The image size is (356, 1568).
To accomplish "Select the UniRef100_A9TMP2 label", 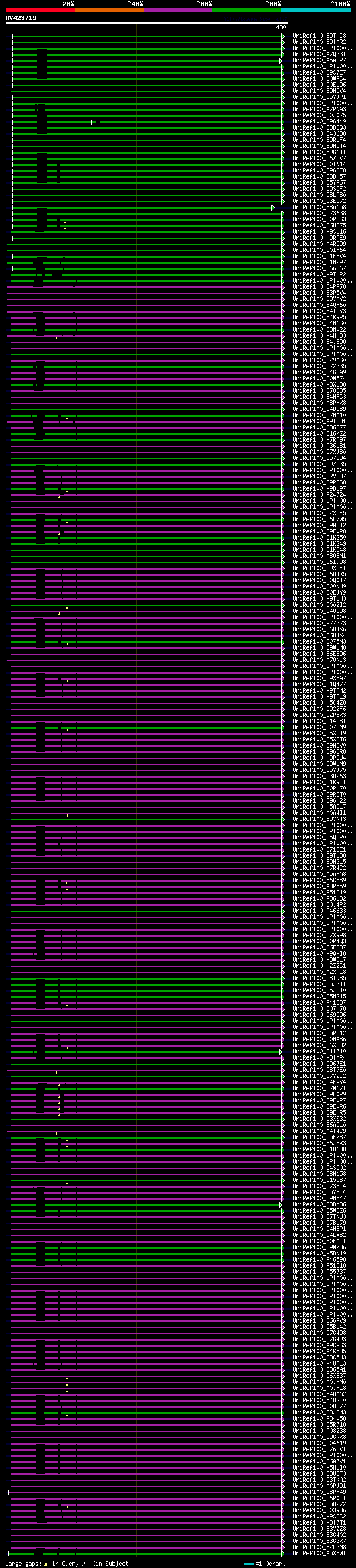I will point(319,275).
